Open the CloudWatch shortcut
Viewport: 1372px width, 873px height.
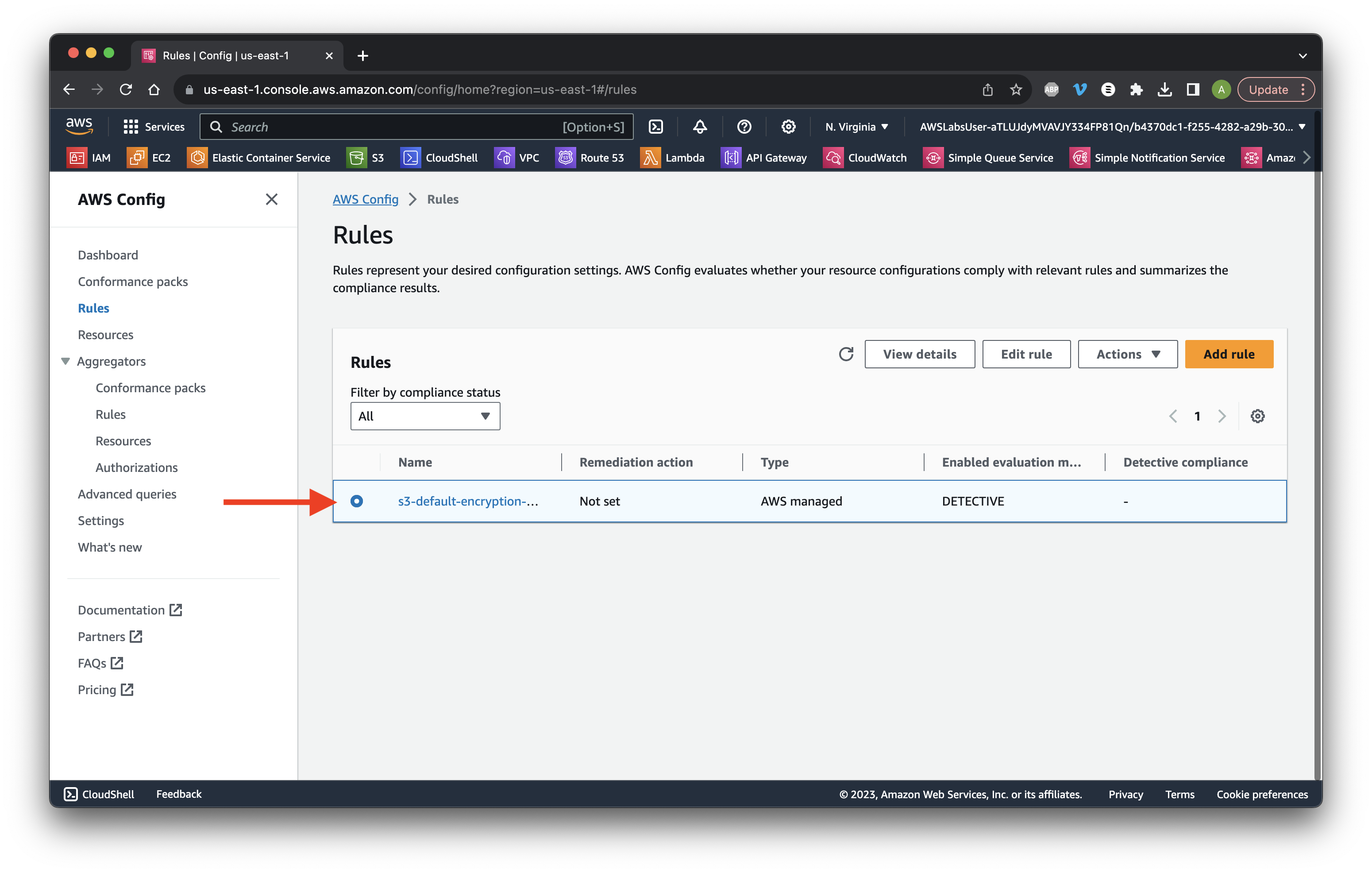pyautogui.click(x=865, y=158)
